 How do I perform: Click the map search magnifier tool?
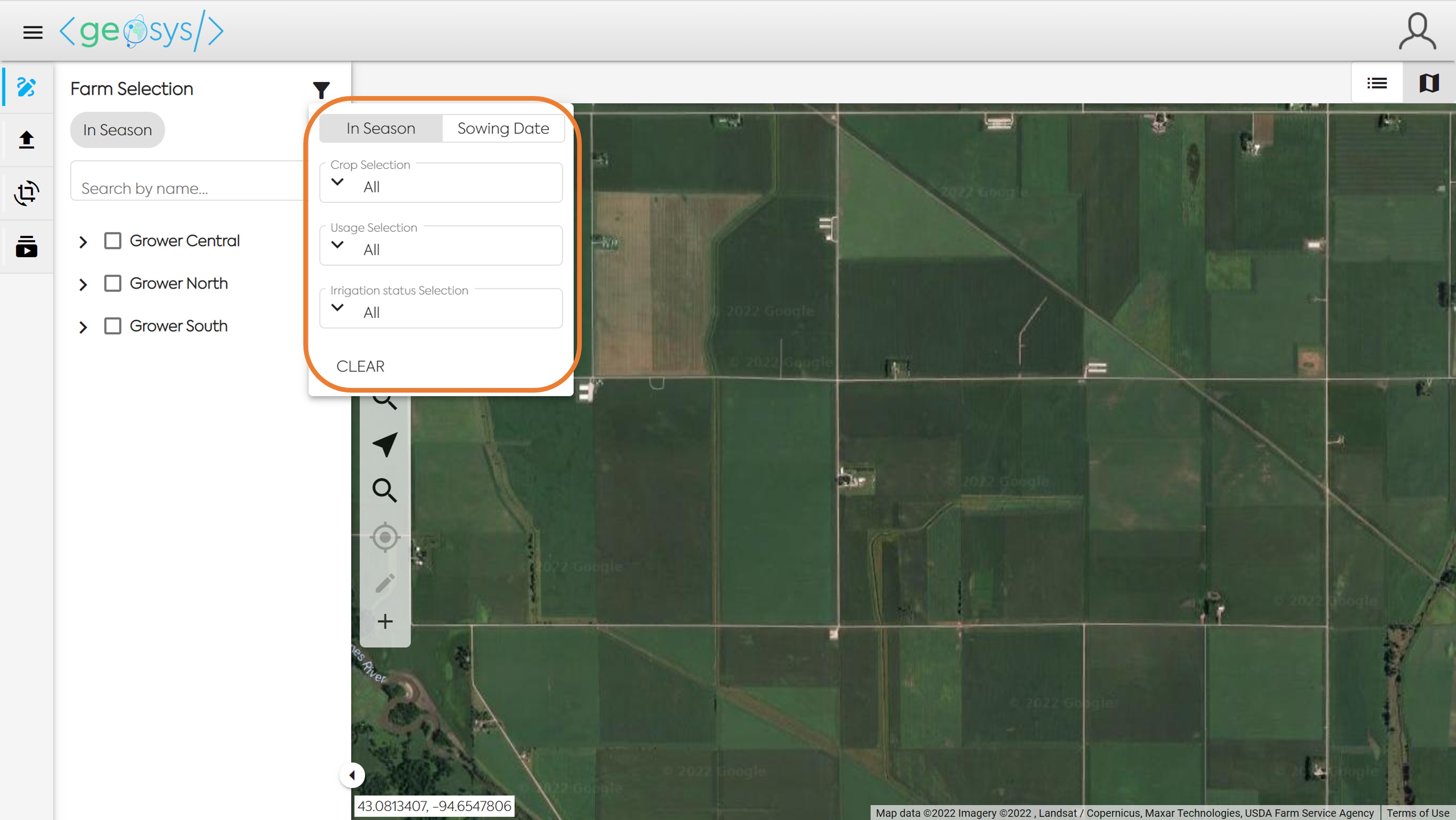(384, 490)
